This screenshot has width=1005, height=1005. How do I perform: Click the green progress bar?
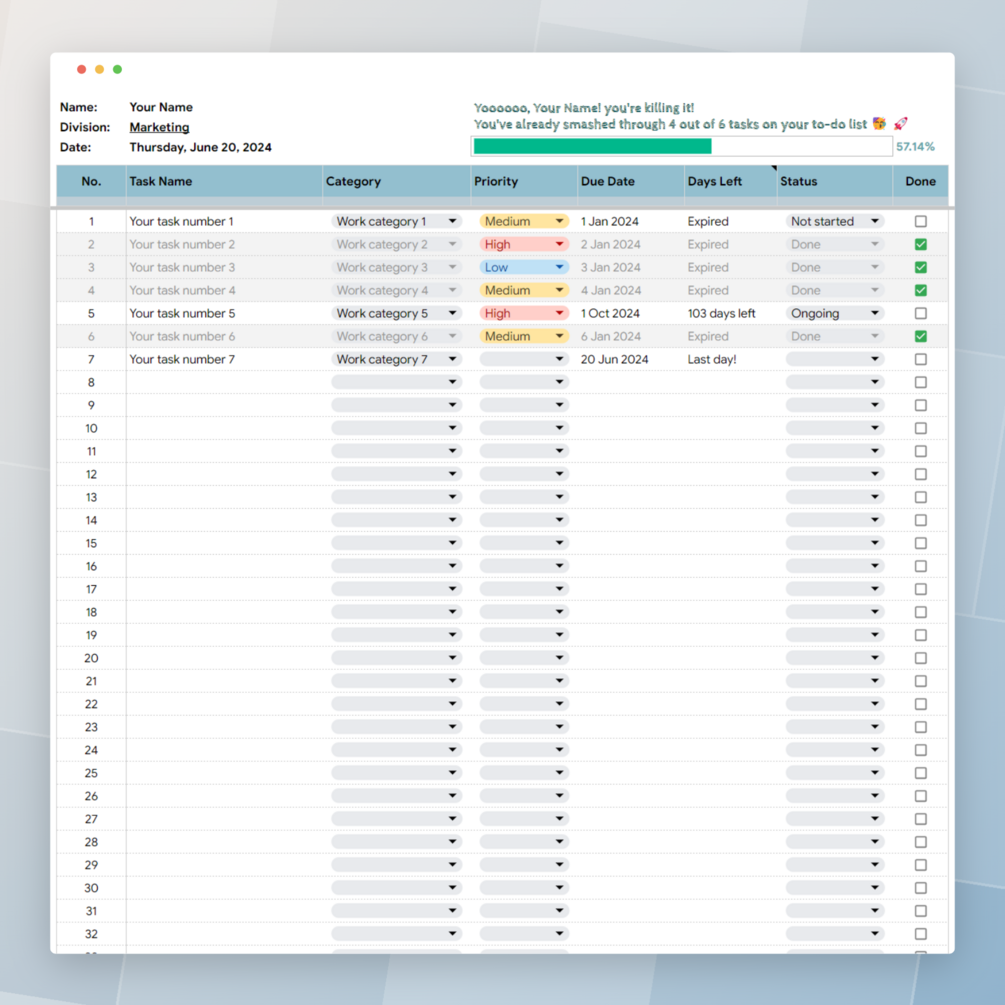(x=592, y=146)
